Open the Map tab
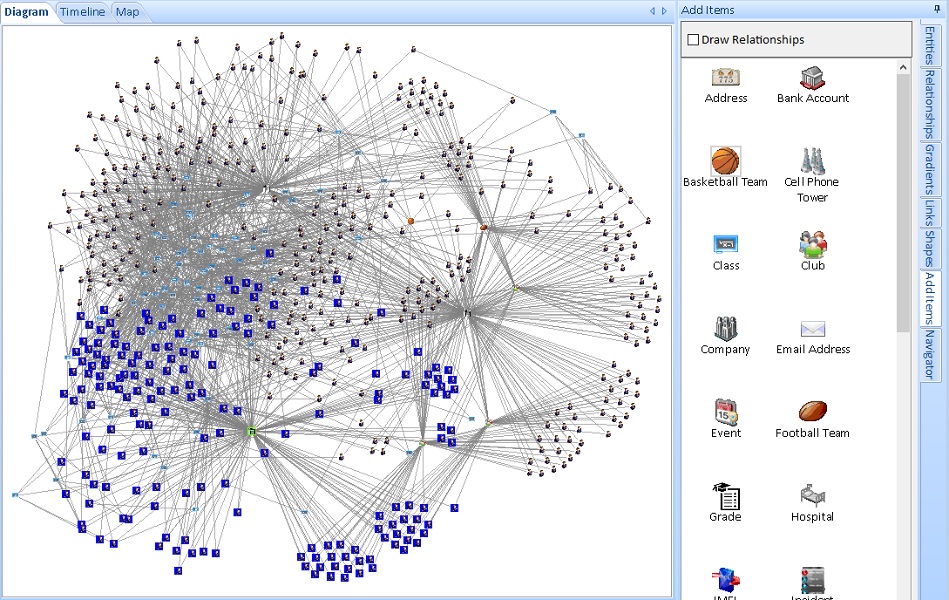949x600 pixels. coord(127,11)
